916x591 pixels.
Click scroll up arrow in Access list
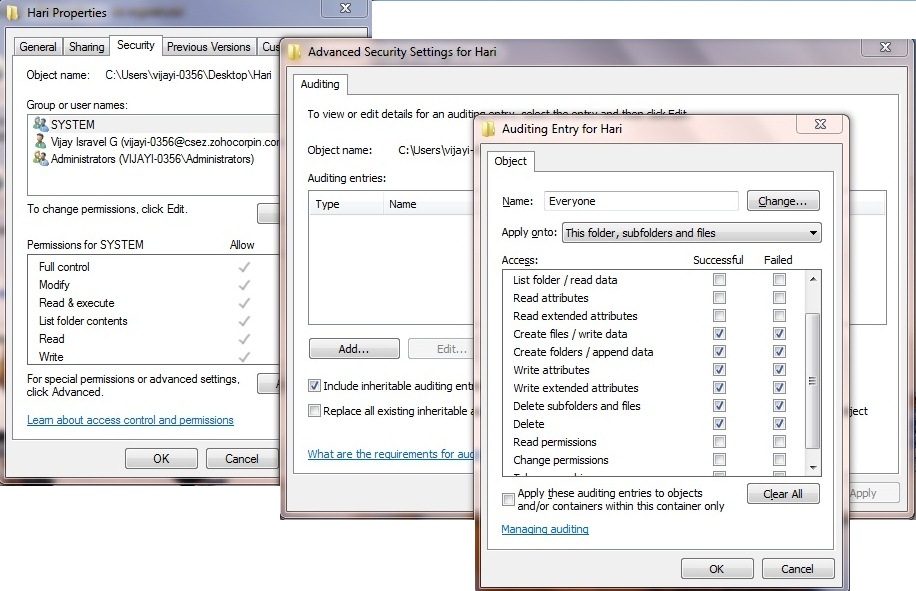coord(813,279)
